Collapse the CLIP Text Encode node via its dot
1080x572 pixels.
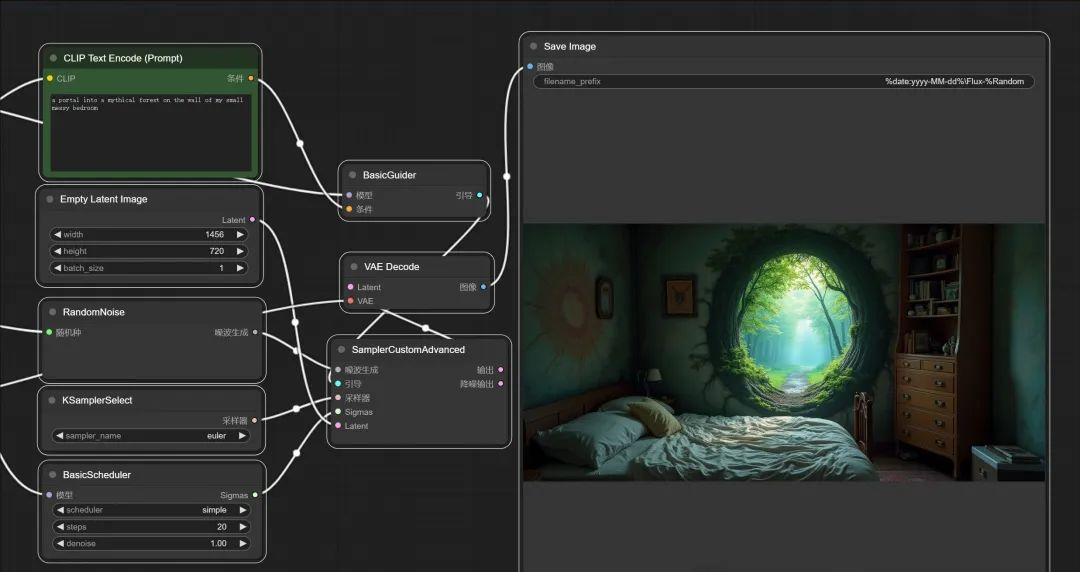coord(53,58)
